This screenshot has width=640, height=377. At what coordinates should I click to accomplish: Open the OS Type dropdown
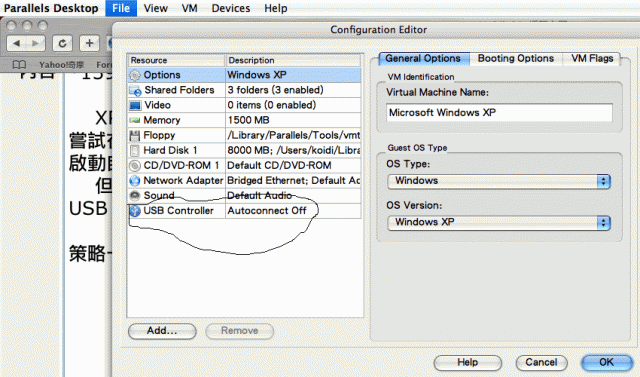(499, 181)
